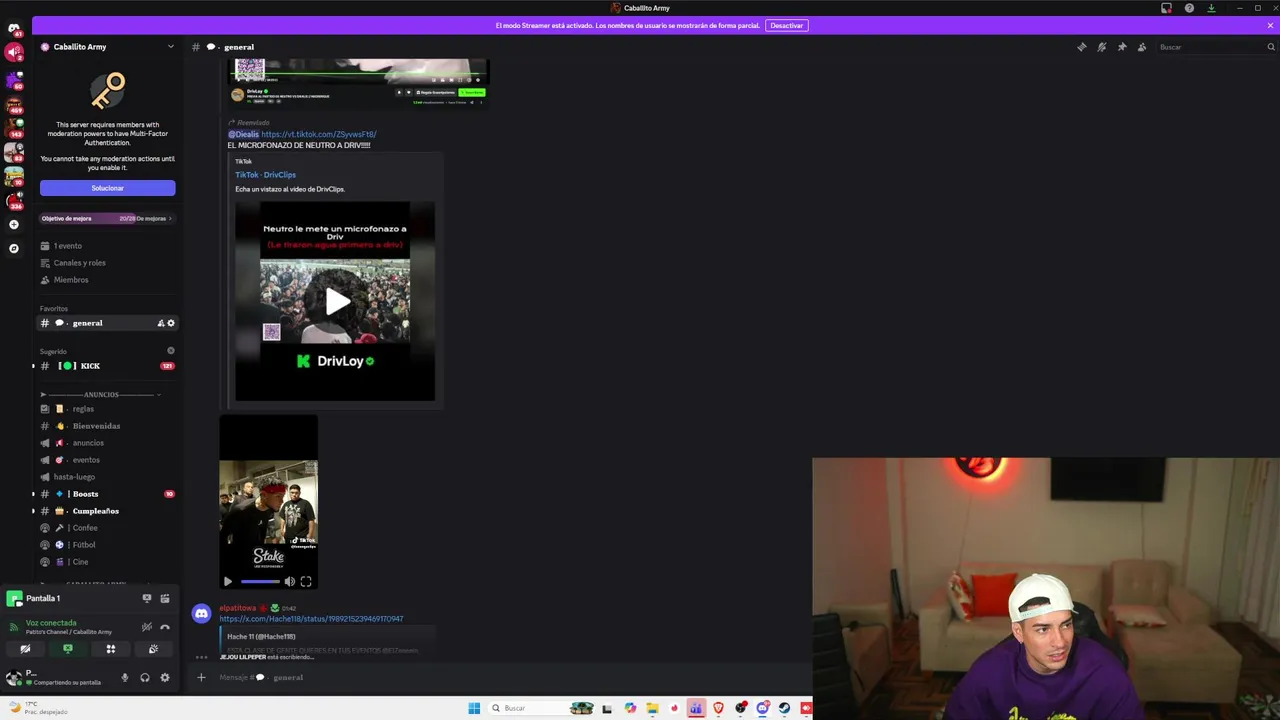Screen dimensions: 1280x720
Task: Open the x.com/Hache118 status link
Action: (311, 619)
